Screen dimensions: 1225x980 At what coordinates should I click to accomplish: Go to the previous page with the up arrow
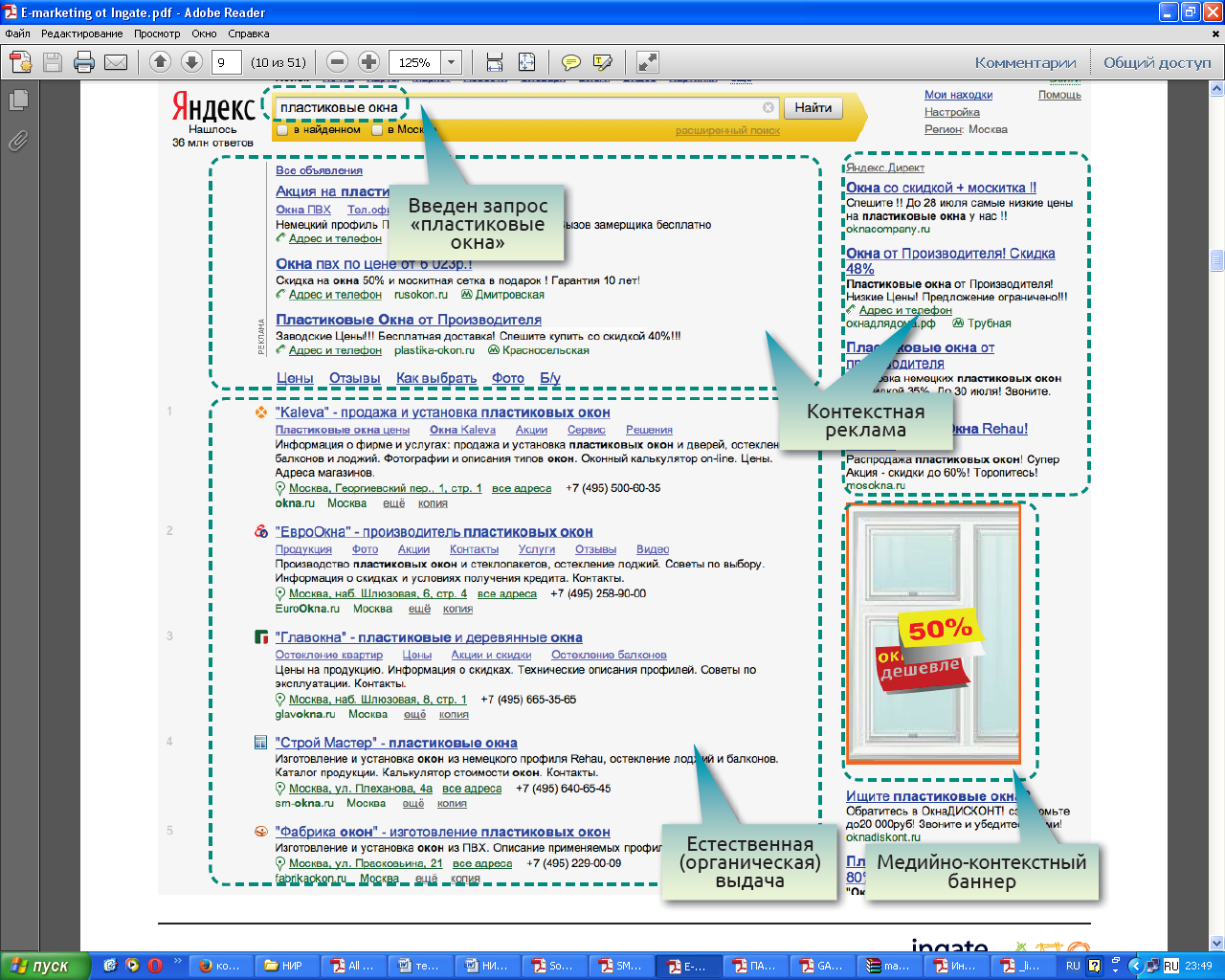click(160, 62)
